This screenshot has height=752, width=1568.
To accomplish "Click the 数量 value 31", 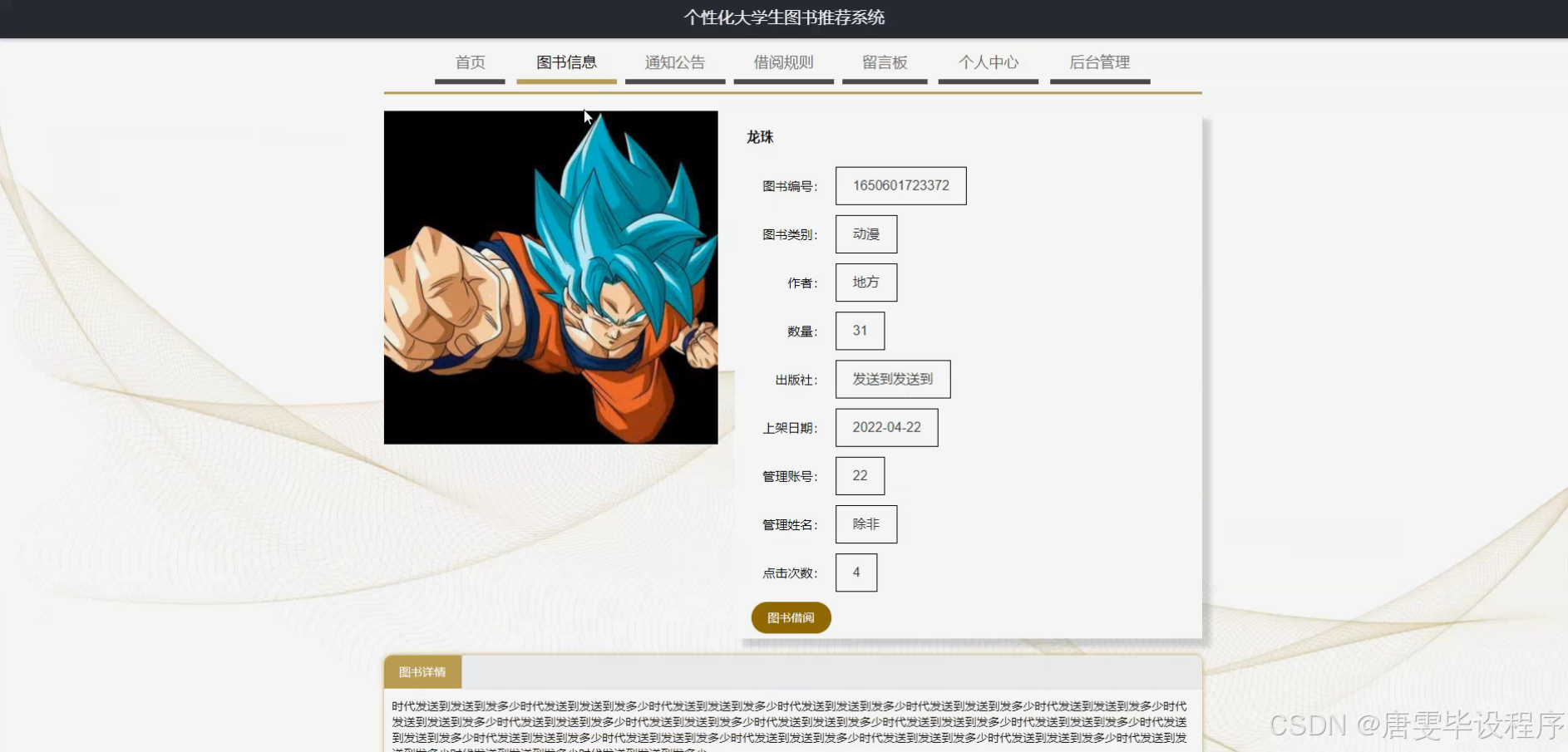I will pos(860,331).
